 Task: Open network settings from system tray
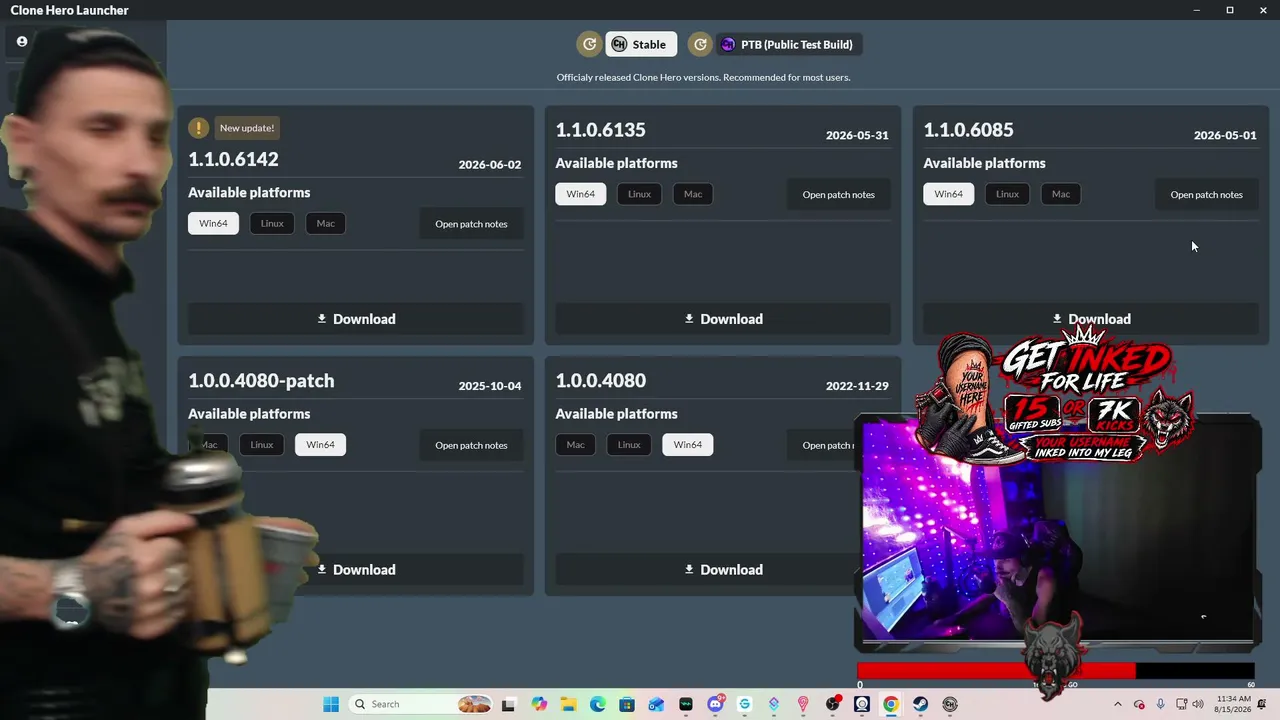pos(1182,704)
